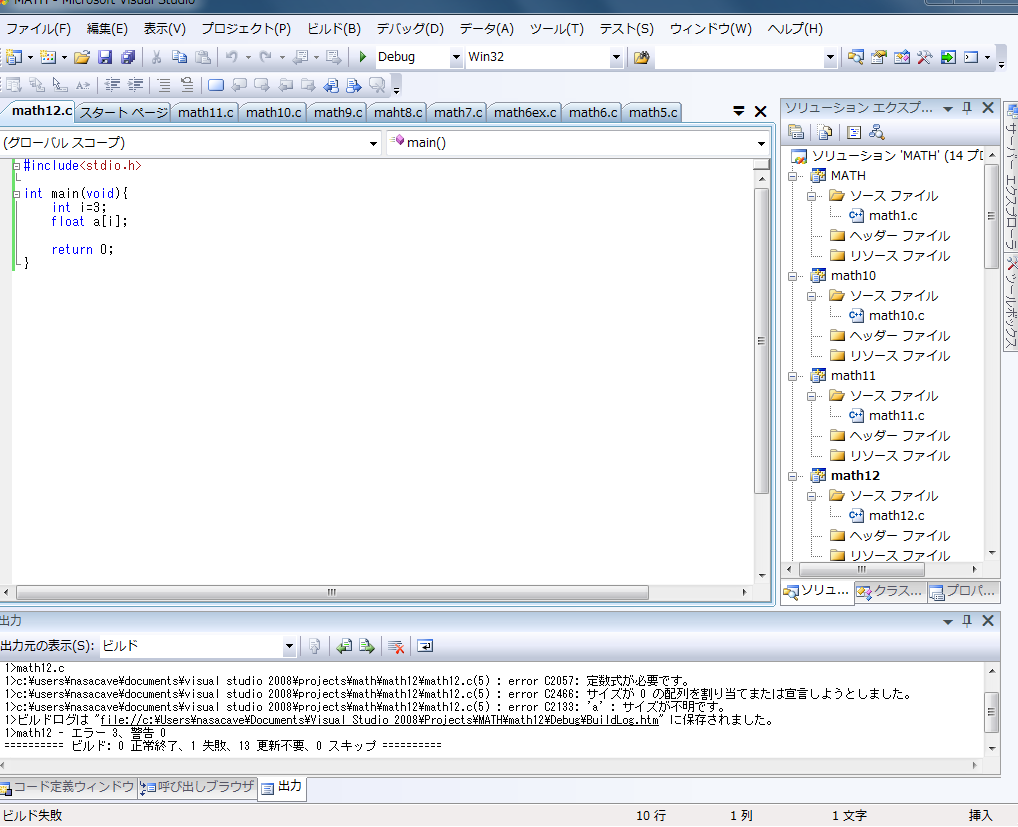
Task: Click the Start Page green arrow icon
Action: (948, 57)
